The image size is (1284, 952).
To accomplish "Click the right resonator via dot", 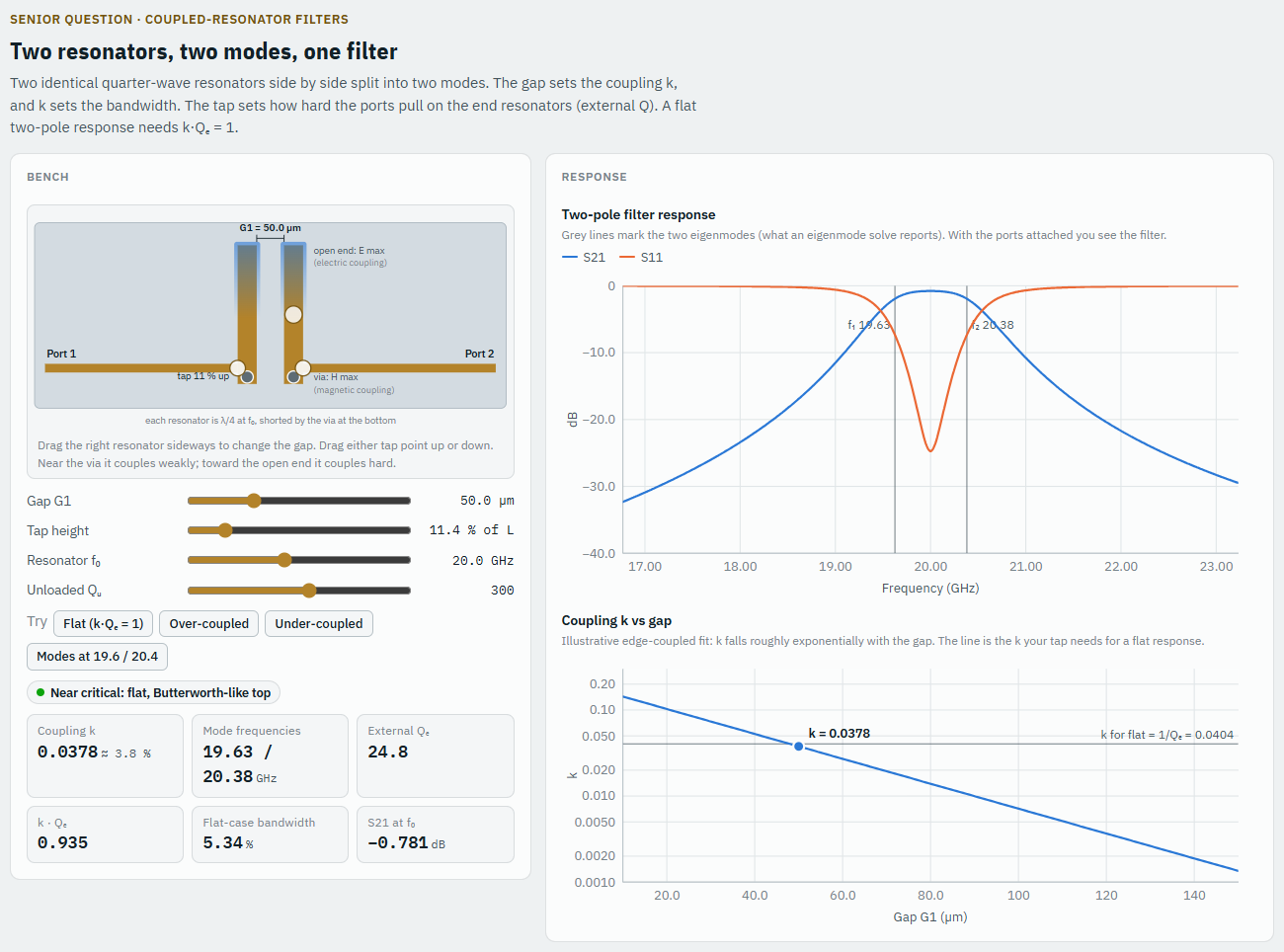I will [x=293, y=377].
